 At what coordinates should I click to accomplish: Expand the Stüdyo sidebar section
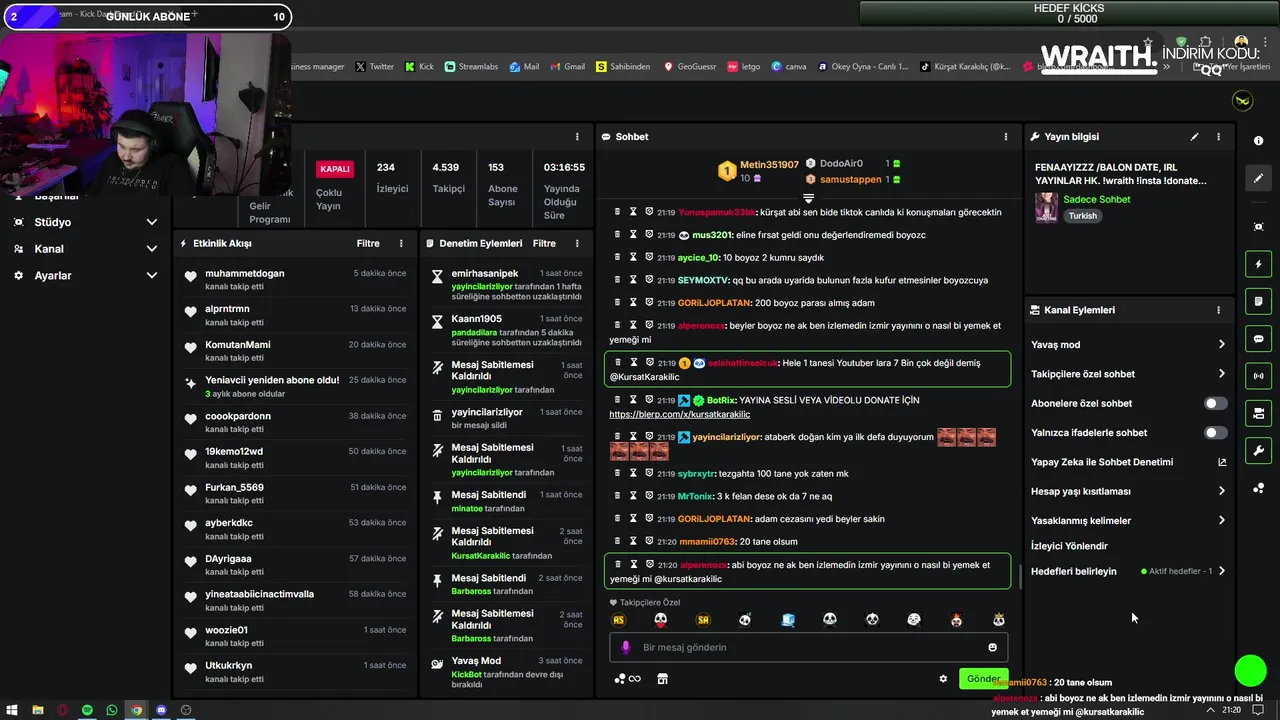coord(152,222)
